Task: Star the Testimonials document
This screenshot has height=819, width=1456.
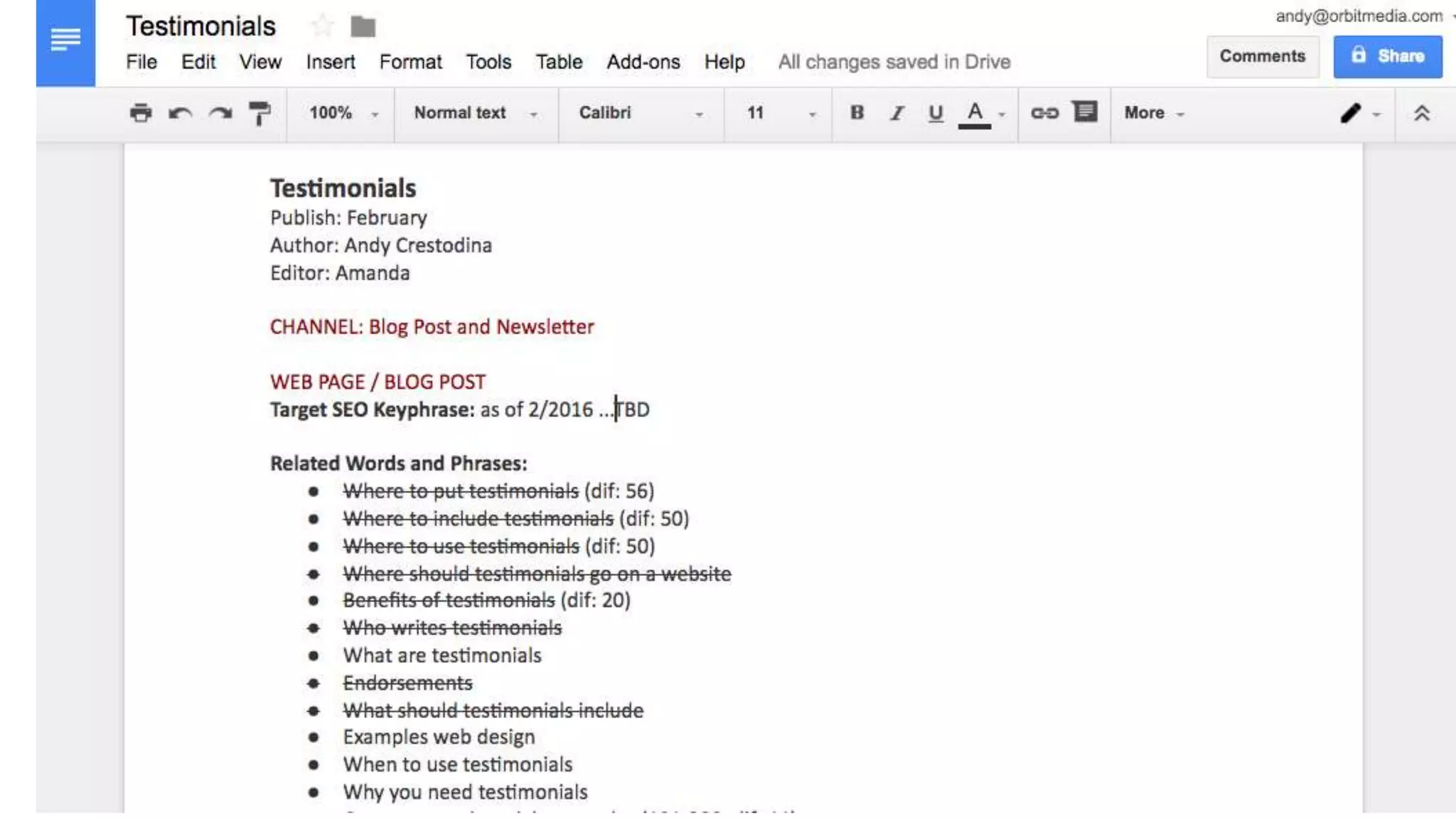Action: [x=323, y=27]
